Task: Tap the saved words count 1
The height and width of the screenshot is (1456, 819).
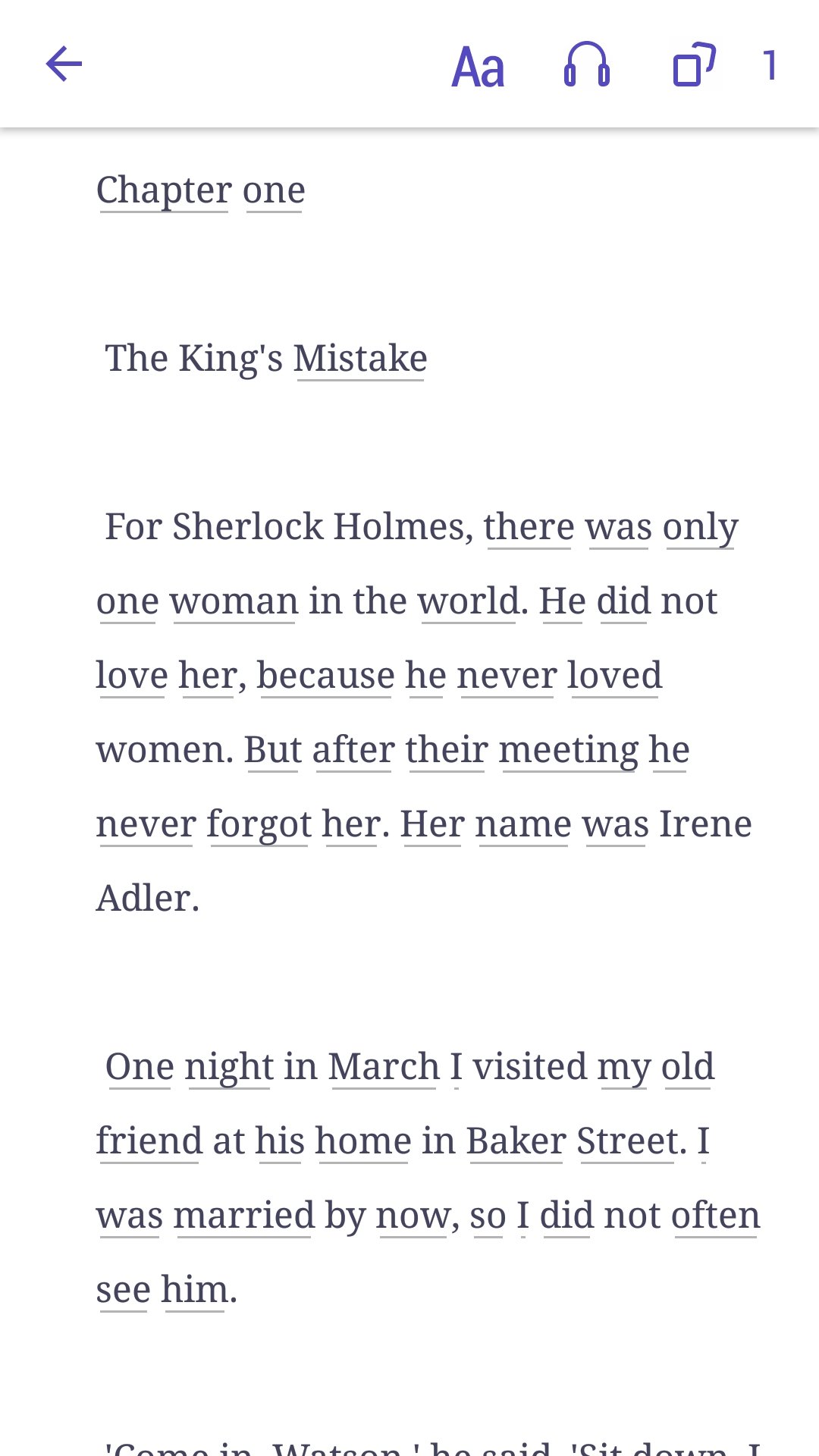Action: point(770,65)
